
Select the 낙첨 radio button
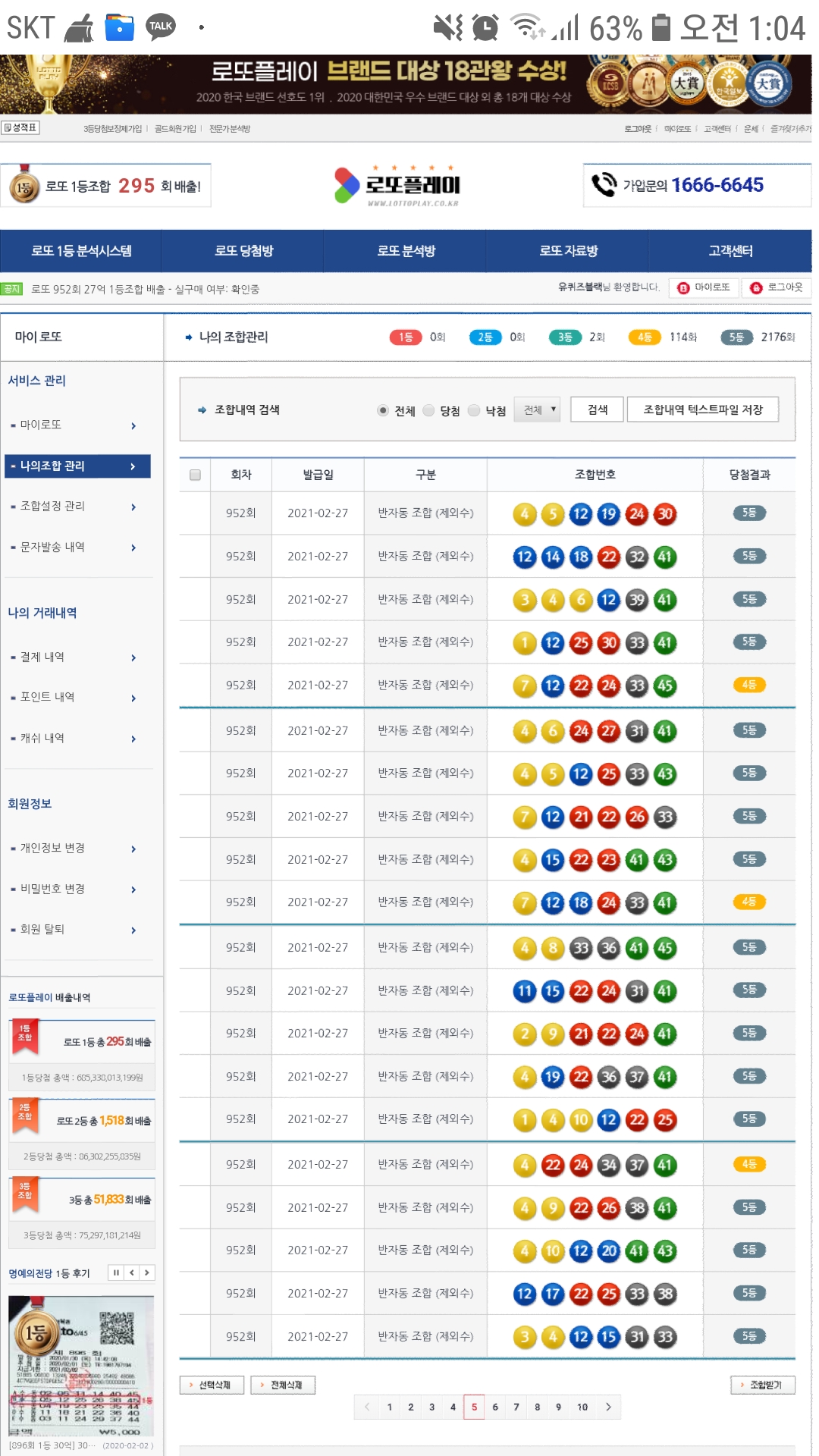click(474, 410)
